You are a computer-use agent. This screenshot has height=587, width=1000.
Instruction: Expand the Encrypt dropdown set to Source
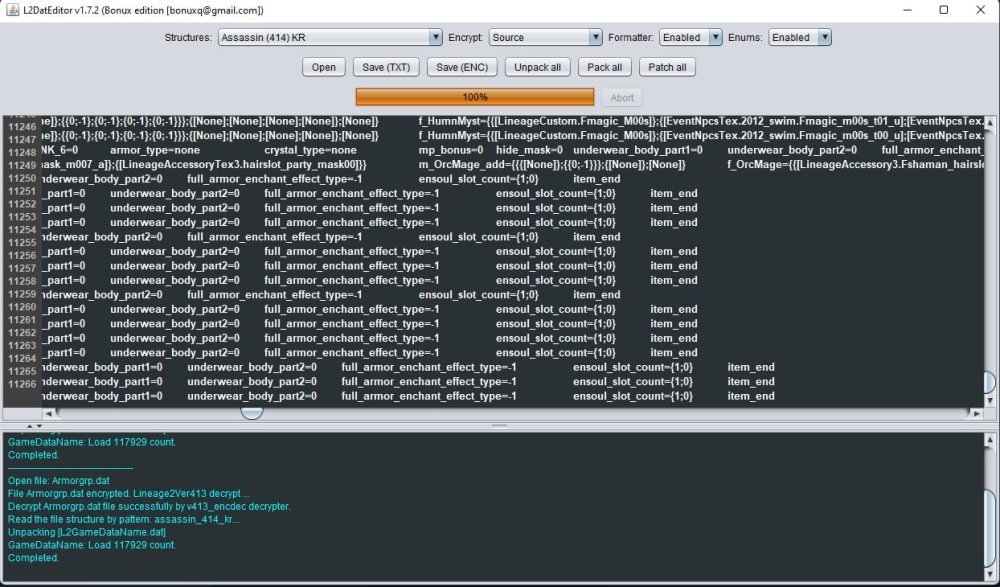click(x=545, y=37)
